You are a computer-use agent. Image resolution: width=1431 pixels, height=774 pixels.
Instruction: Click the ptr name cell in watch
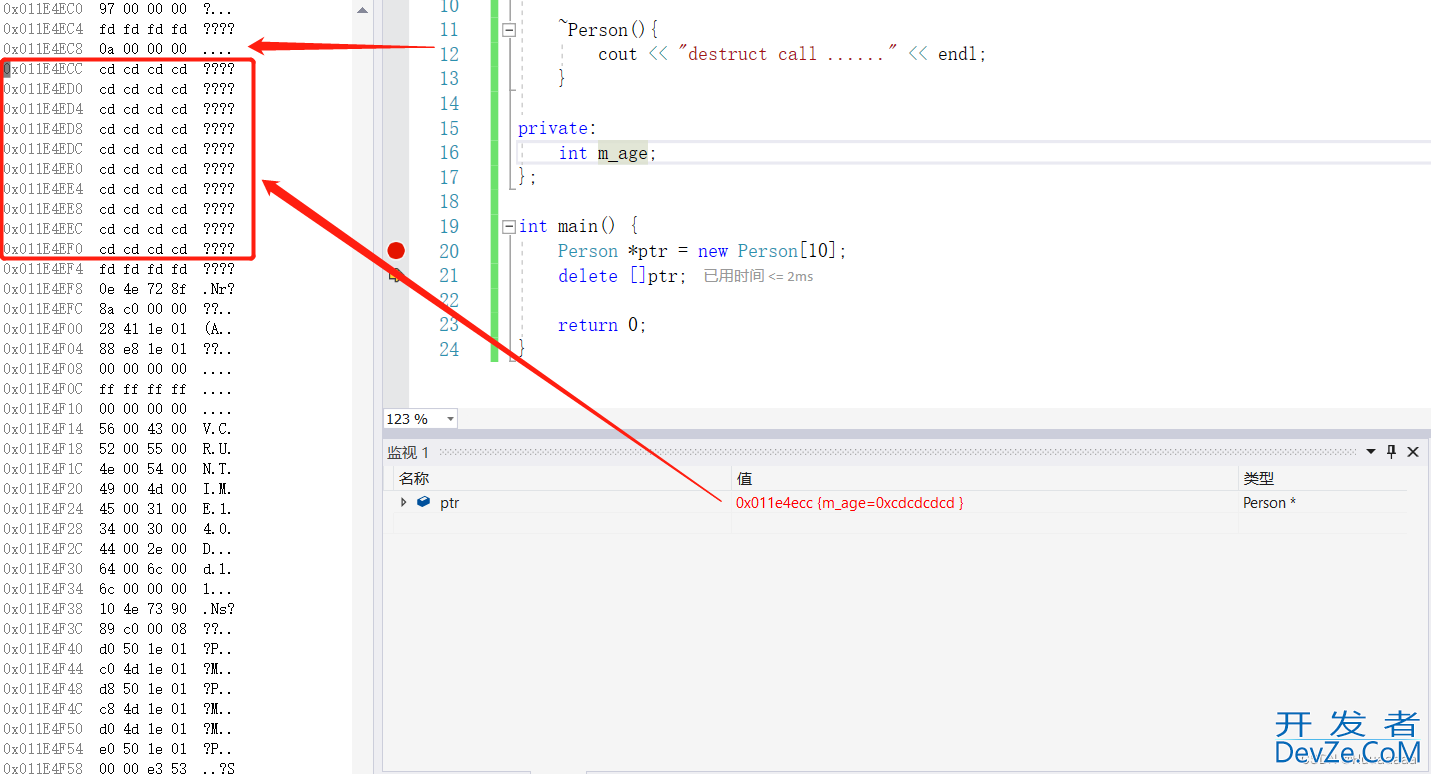(x=450, y=502)
